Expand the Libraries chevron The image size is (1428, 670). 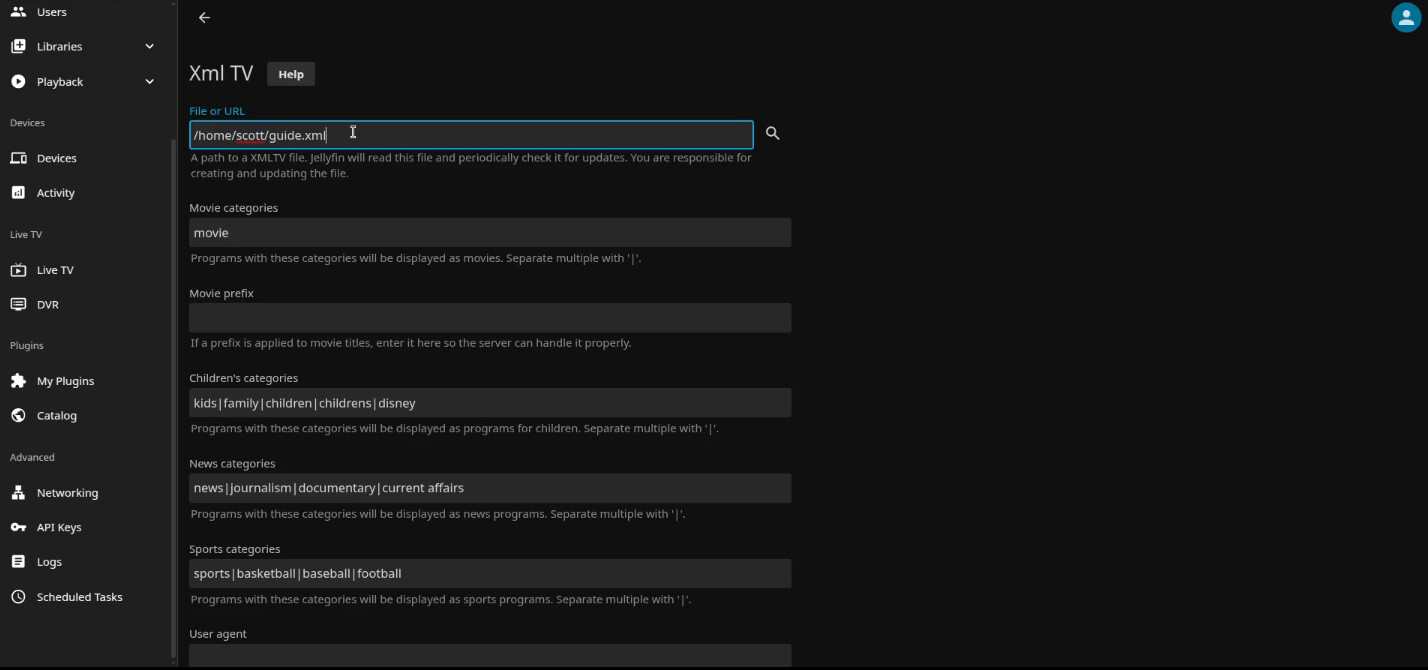pos(150,46)
